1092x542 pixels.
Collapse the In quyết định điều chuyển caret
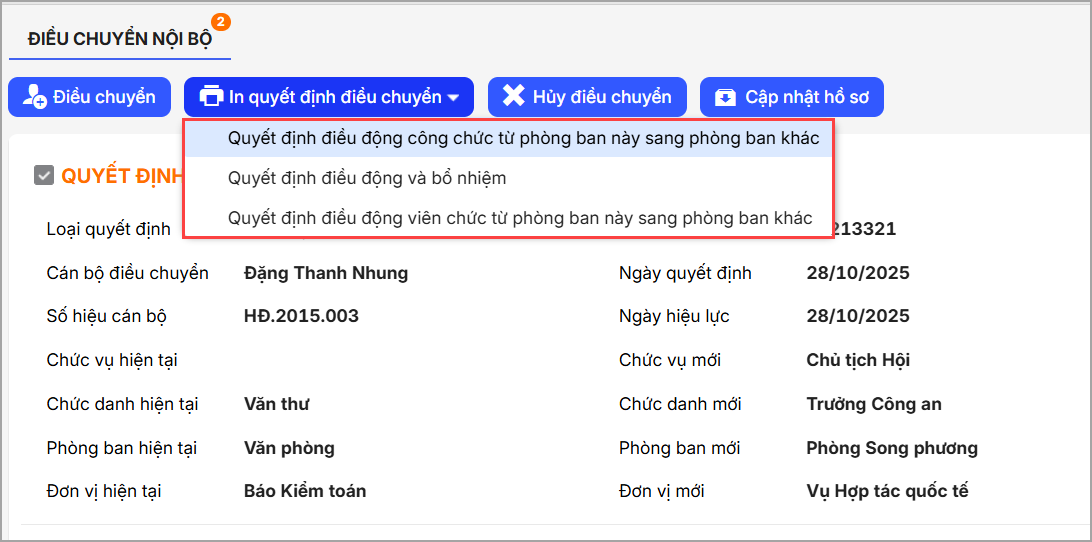tap(454, 98)
